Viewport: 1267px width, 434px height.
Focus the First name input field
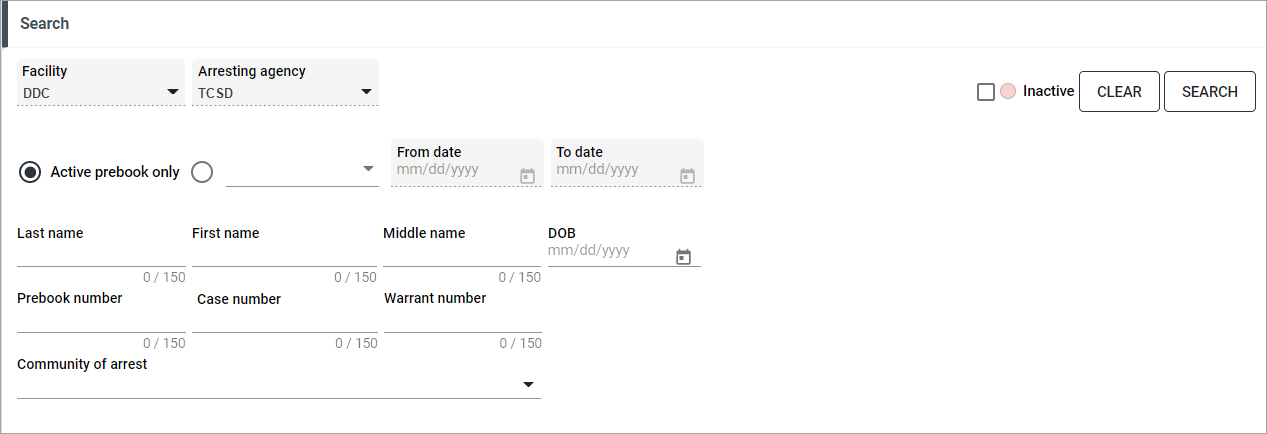pyautogui.click(x=284, y=256)
